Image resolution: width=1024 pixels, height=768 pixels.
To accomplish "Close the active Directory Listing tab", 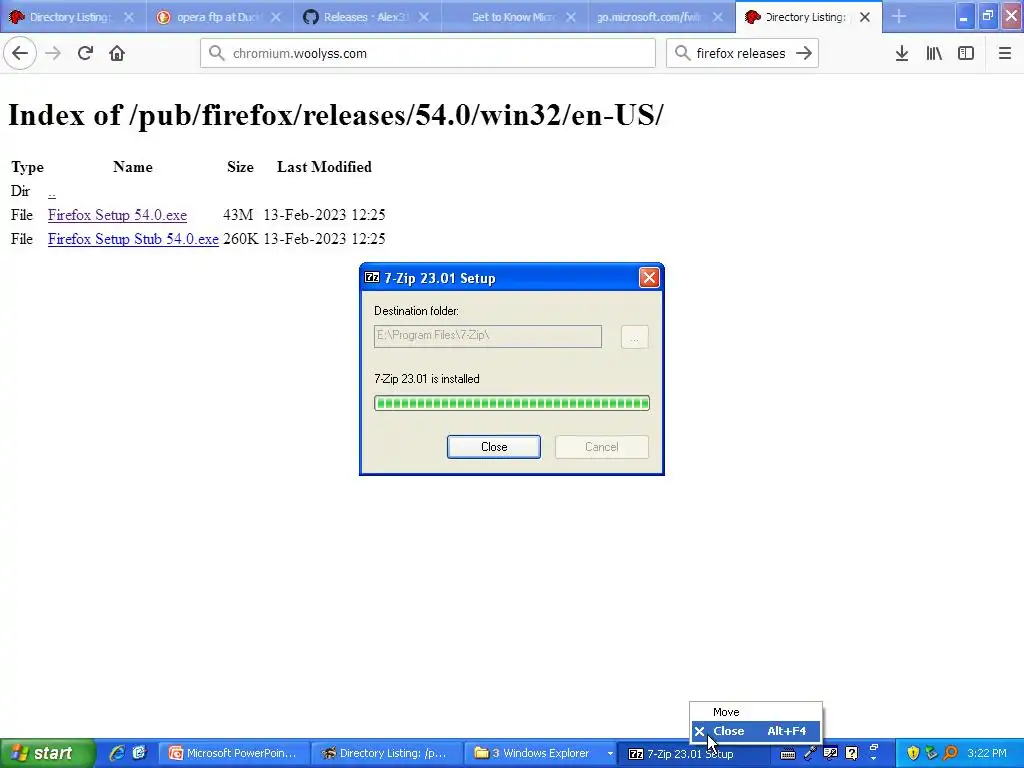I will [865, 17].
